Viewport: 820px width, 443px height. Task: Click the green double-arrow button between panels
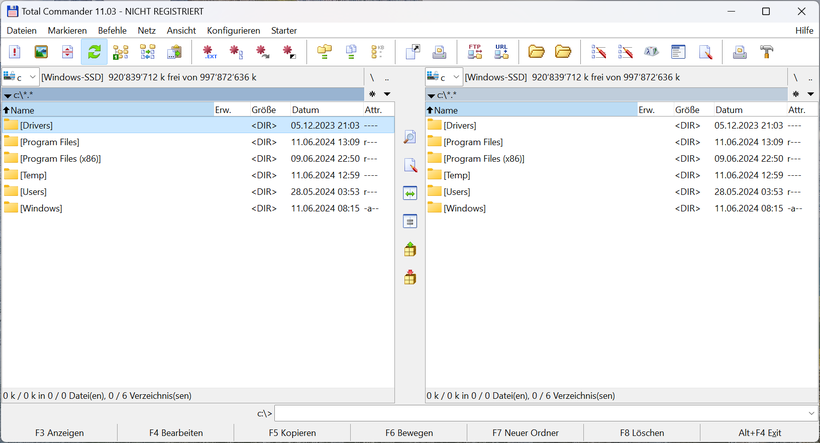(410, 194)
